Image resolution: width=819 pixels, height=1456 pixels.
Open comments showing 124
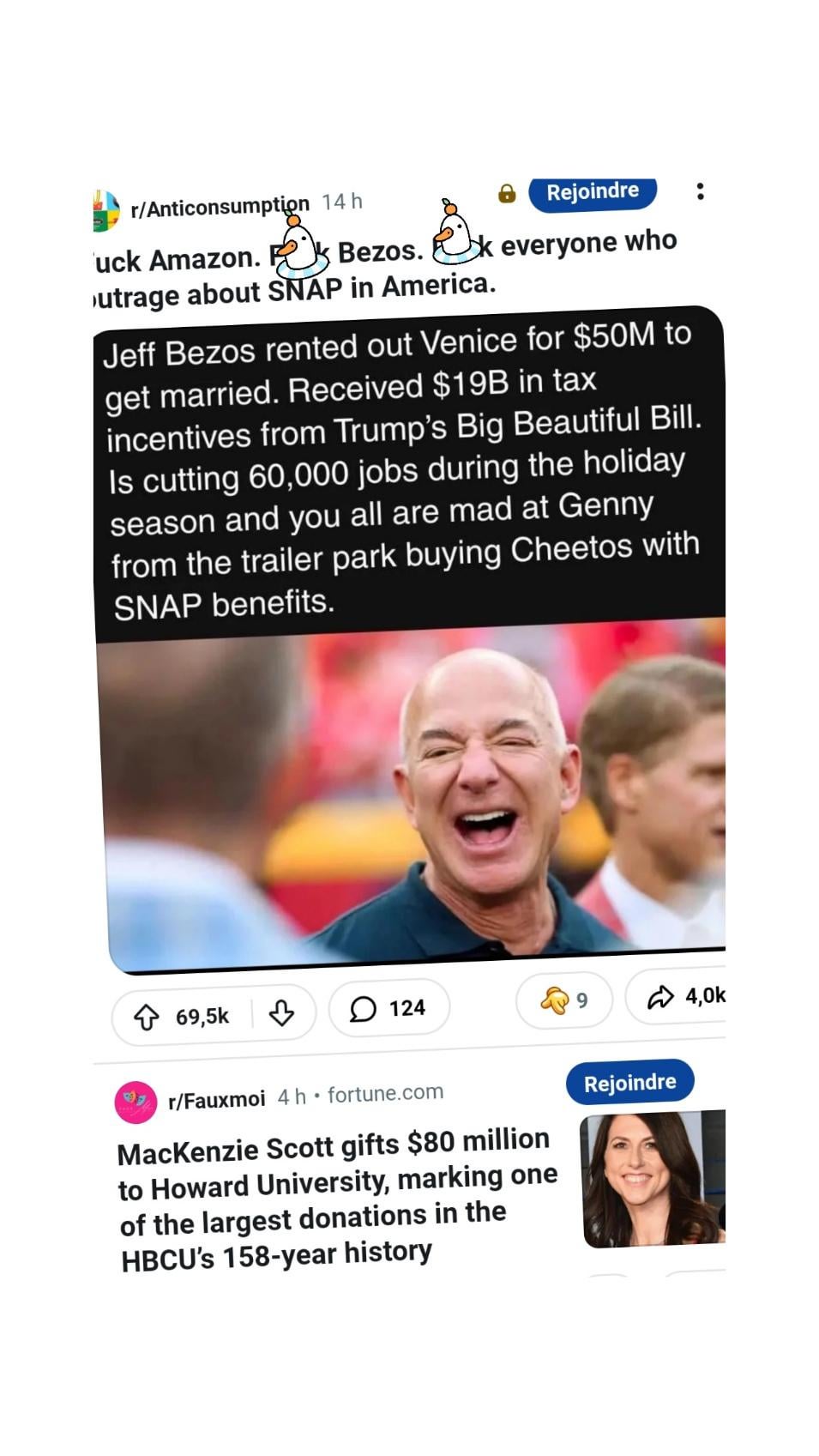tap(388, 1008)
